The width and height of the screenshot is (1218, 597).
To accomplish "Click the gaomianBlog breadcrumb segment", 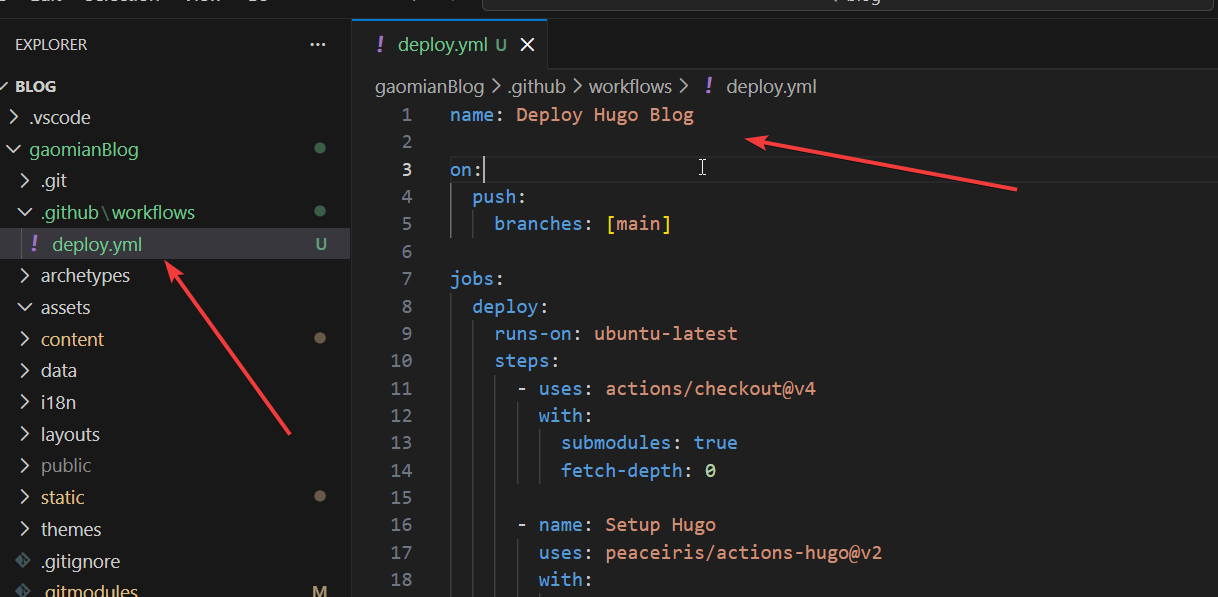I will tap(429, 87).
